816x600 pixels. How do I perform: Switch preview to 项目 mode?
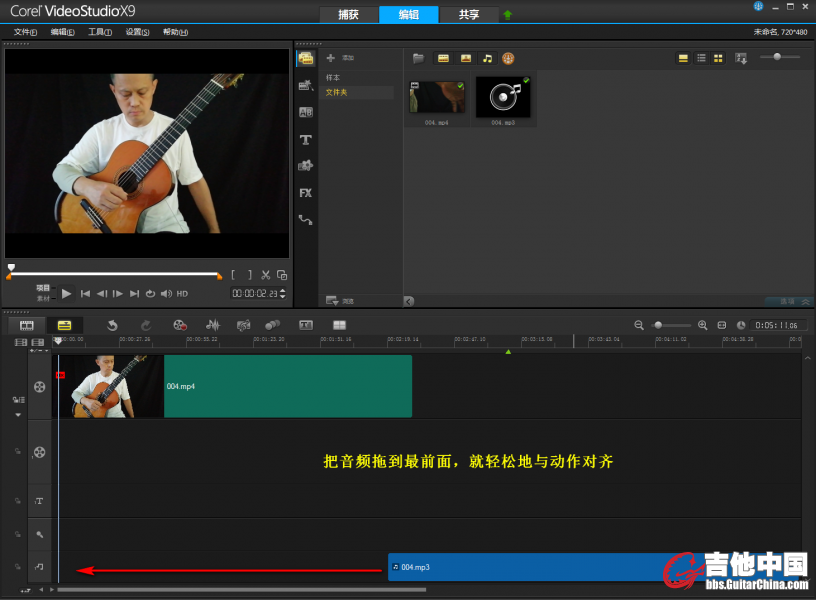43,288
